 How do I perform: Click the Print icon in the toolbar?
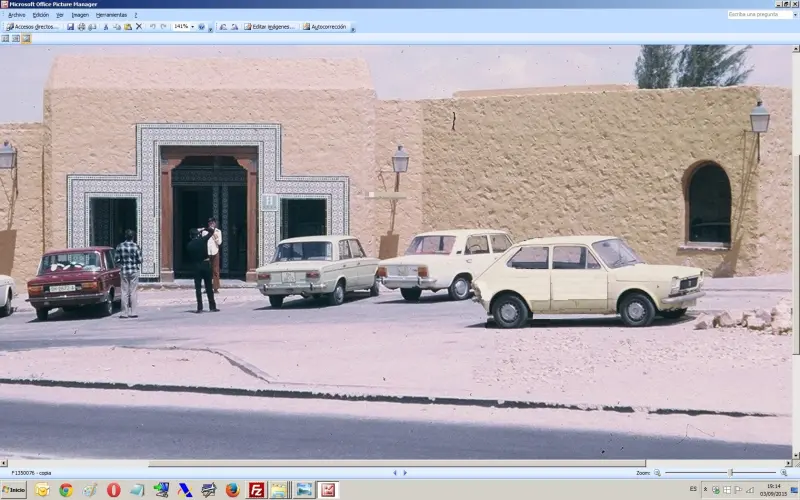[x=81, y=27]
